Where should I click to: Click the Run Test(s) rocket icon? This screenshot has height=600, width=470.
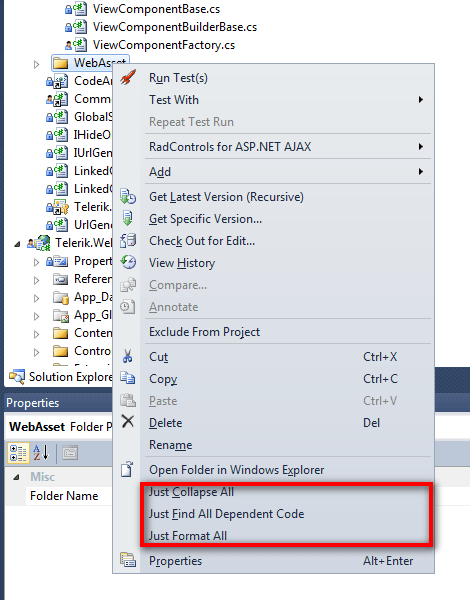128,78
